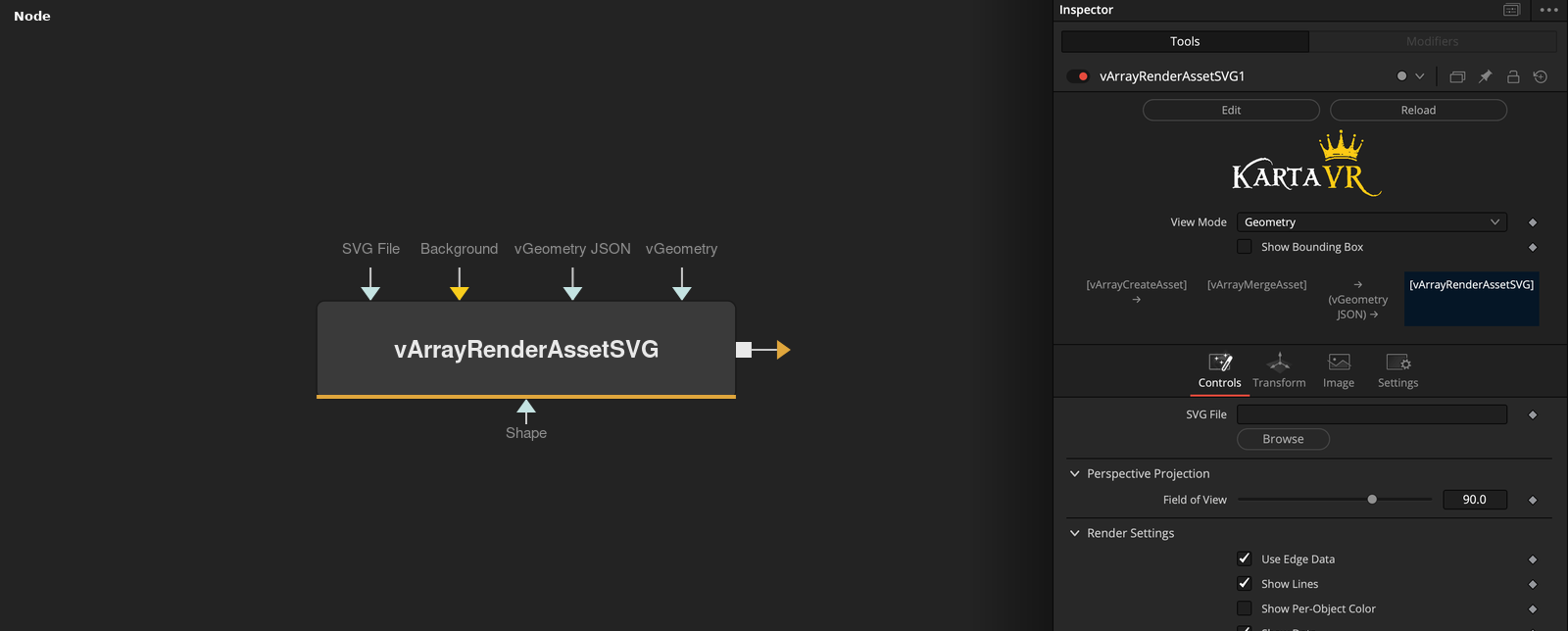Click the Reload button
Screen dimensions: 1568x631
coord(1418,110)
